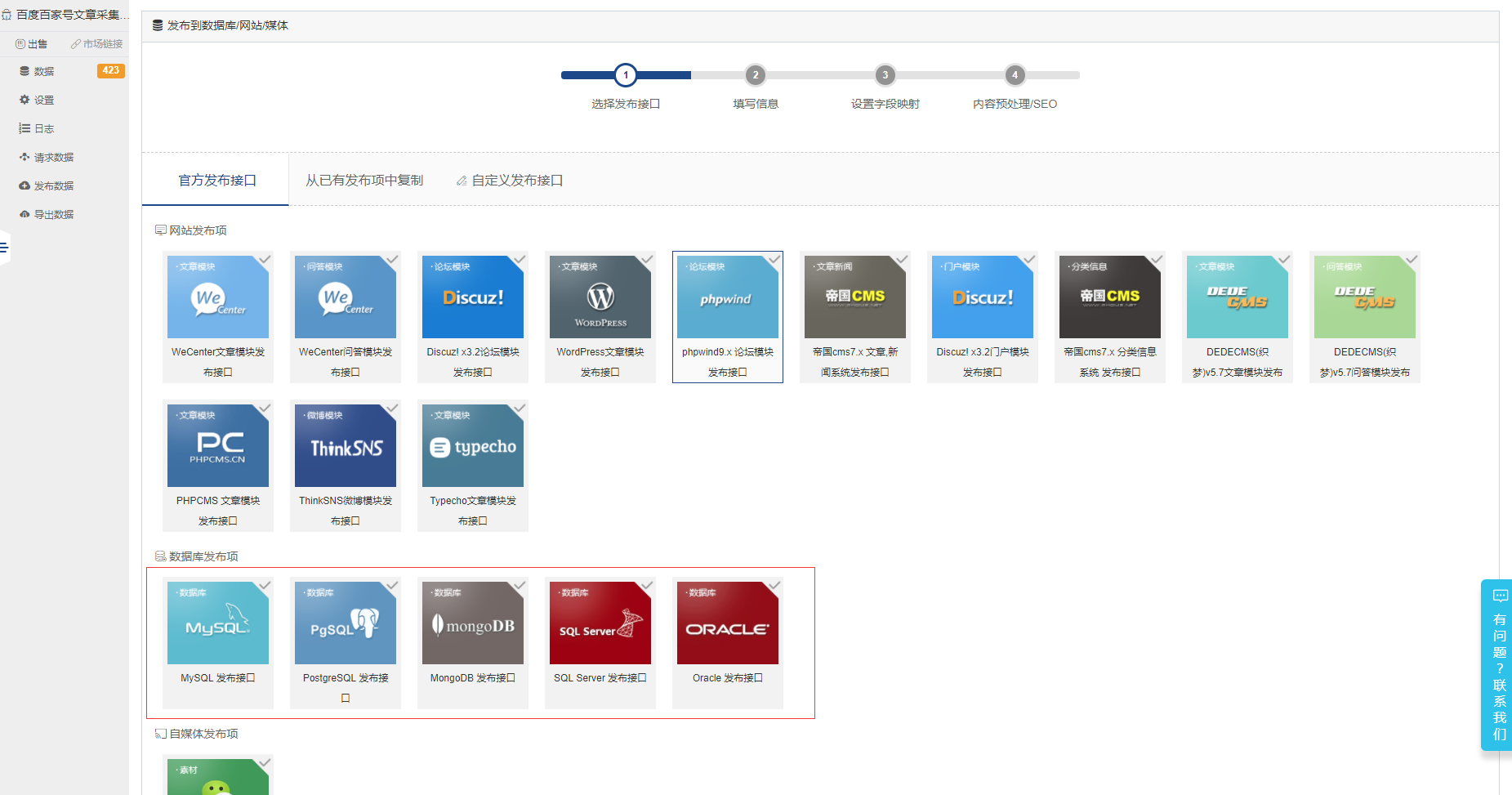Screen dimensions: 1512x795
Task: Click step 1 circle 选择发布接口
Action: (x=626, y=75)
